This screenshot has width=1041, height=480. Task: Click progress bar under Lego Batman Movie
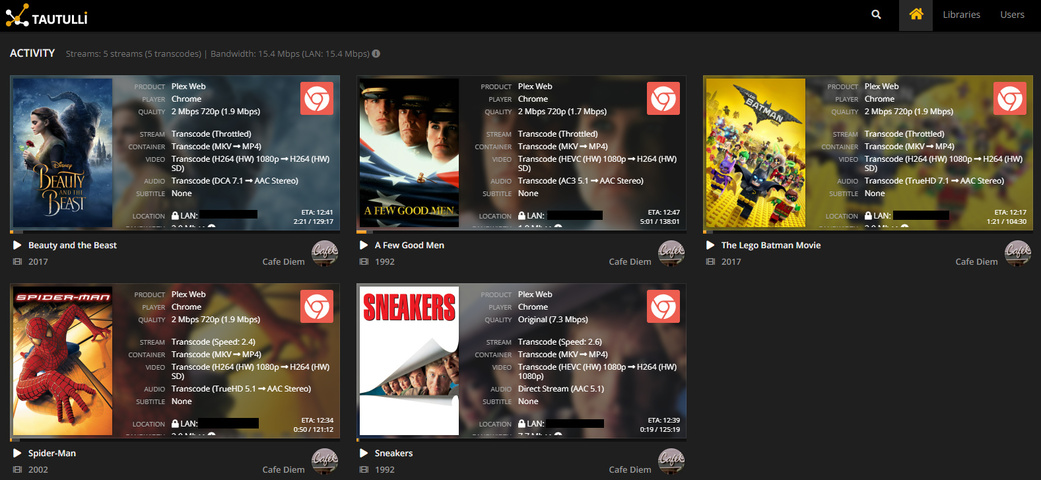pyautogui.click(x=868, y=232)
